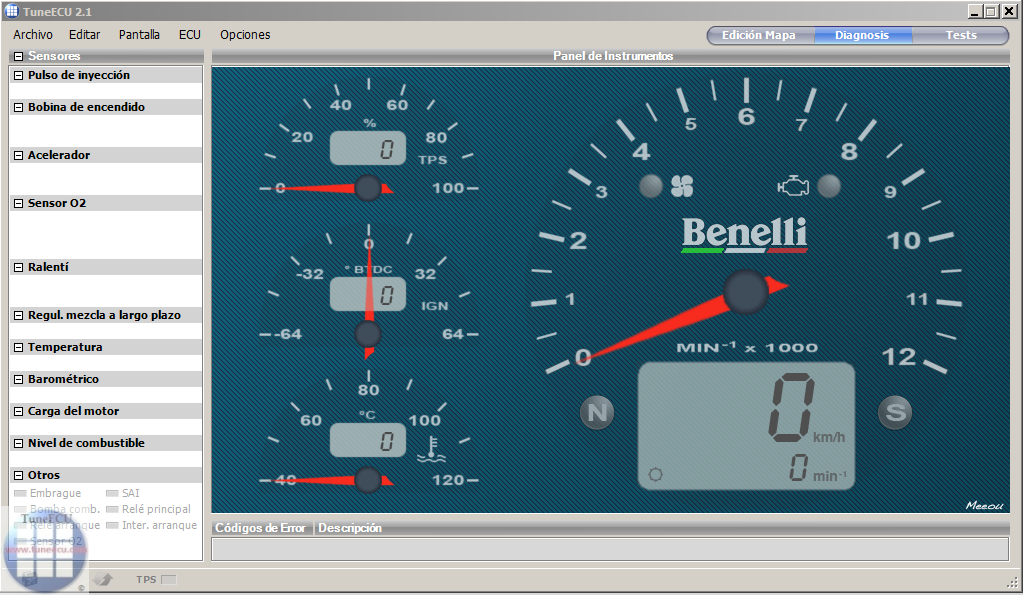Open the Editar menu
Viewport: 1023px width, 595px height.
click(x=85, y=35)
